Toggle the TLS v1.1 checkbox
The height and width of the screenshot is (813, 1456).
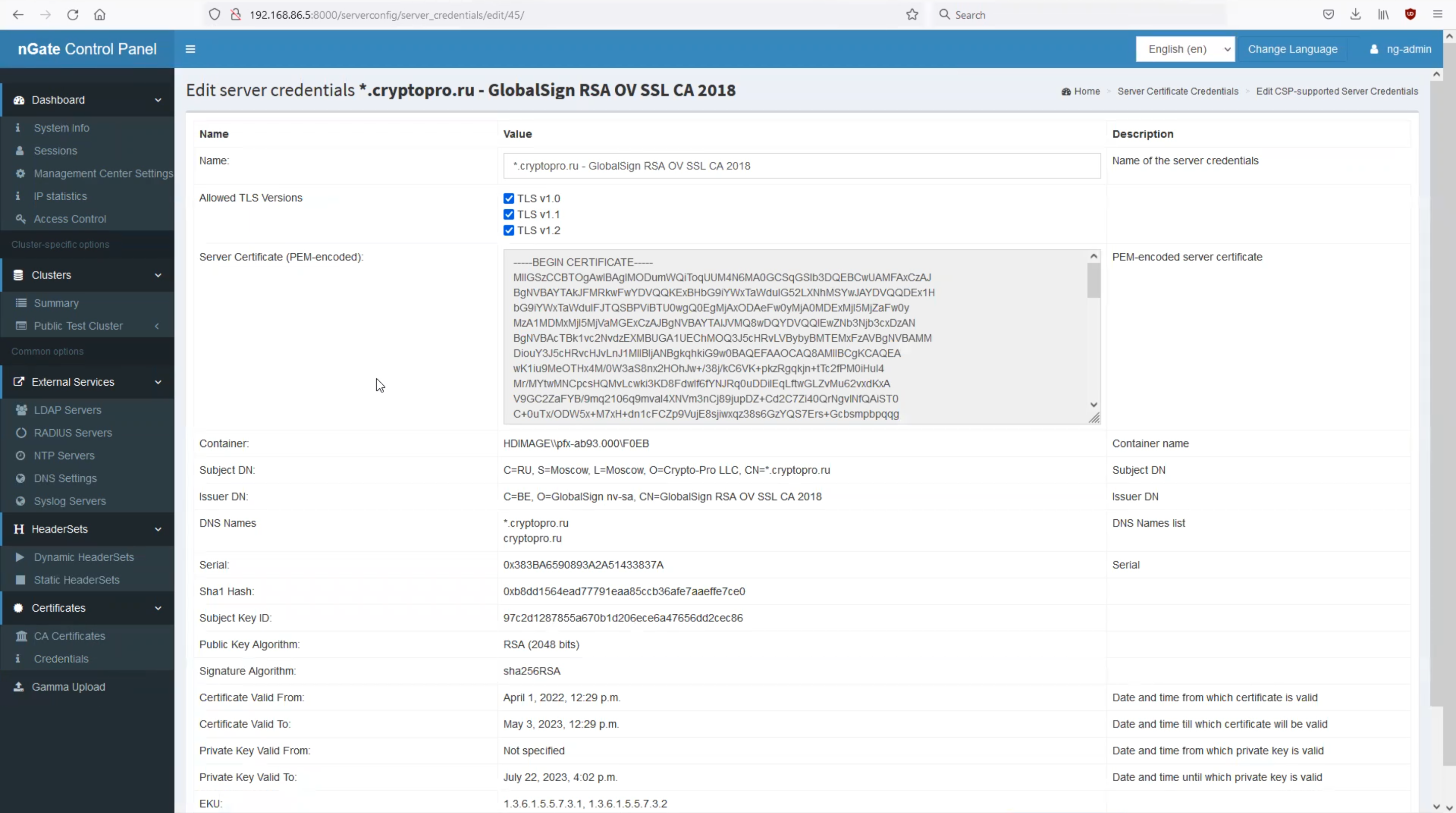pyautogui.click(x=509, y=214)
